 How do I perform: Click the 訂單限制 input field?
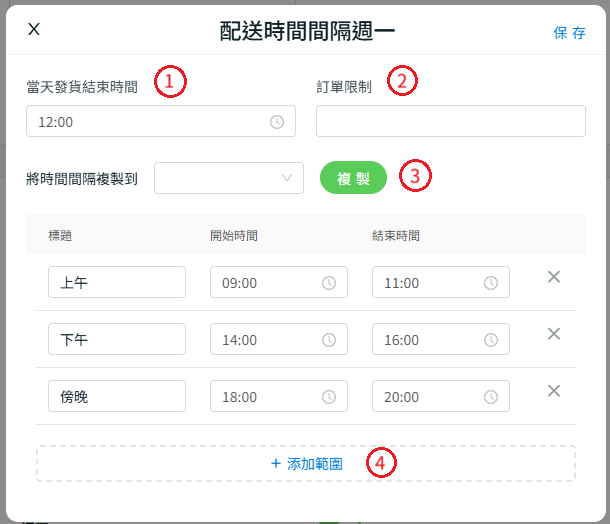450,121
